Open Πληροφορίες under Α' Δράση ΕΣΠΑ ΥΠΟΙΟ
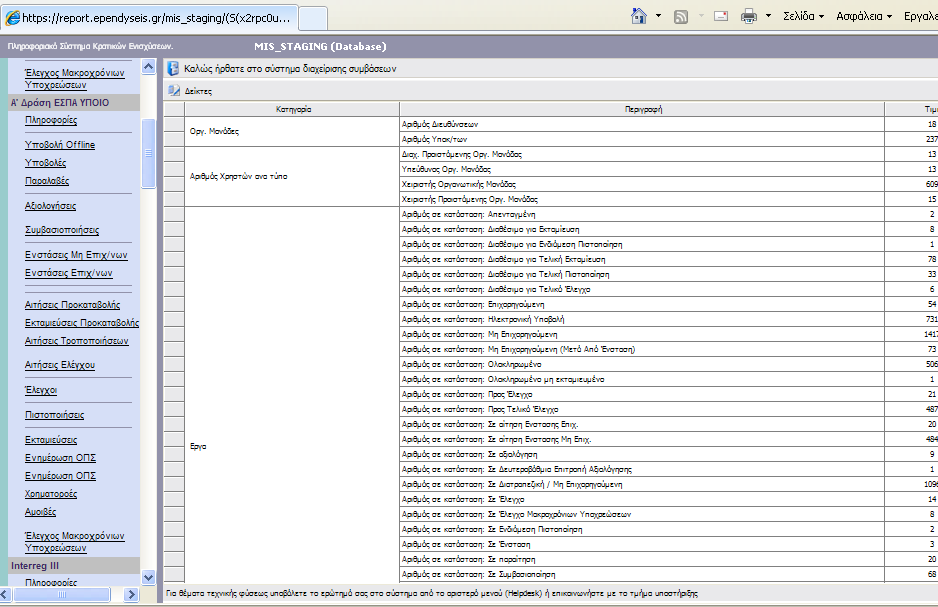 pyautogui.click(x=51, y=120)
